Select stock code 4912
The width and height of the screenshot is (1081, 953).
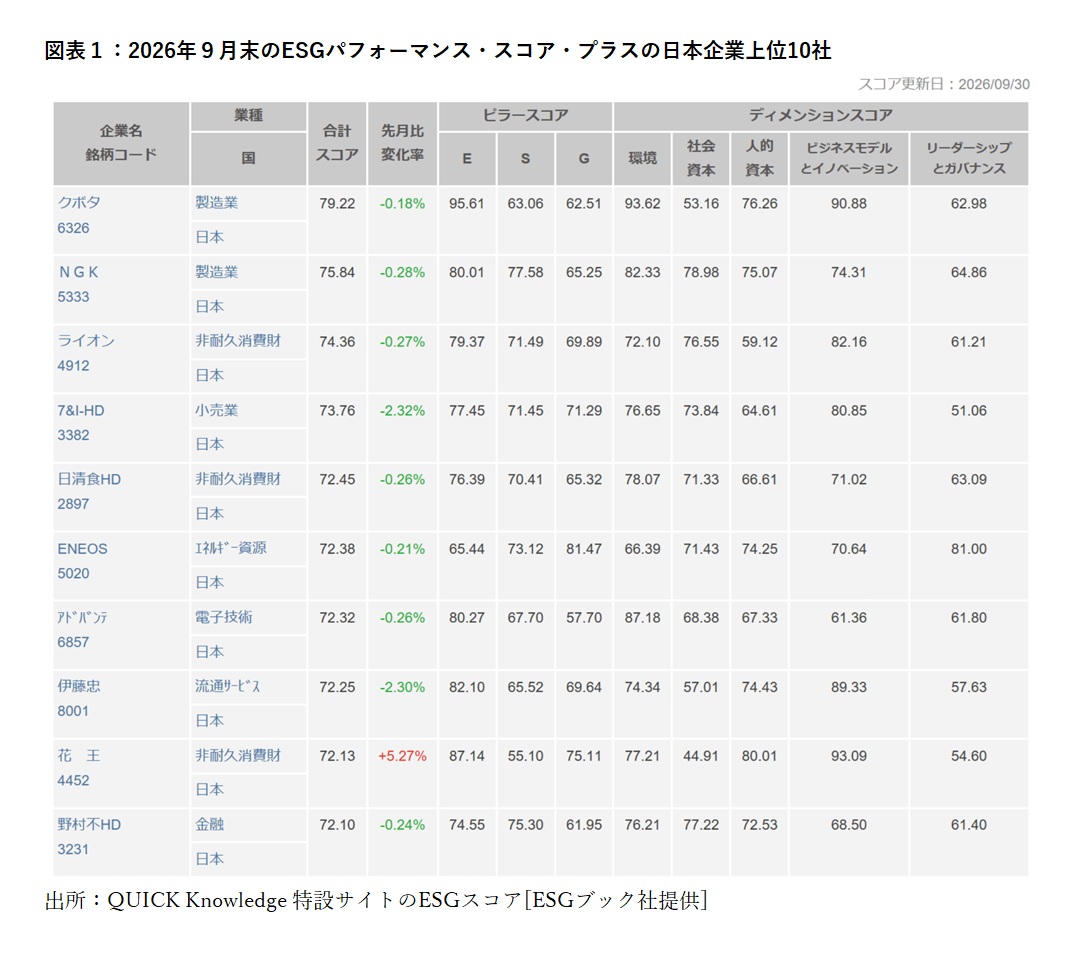(73, 366)
